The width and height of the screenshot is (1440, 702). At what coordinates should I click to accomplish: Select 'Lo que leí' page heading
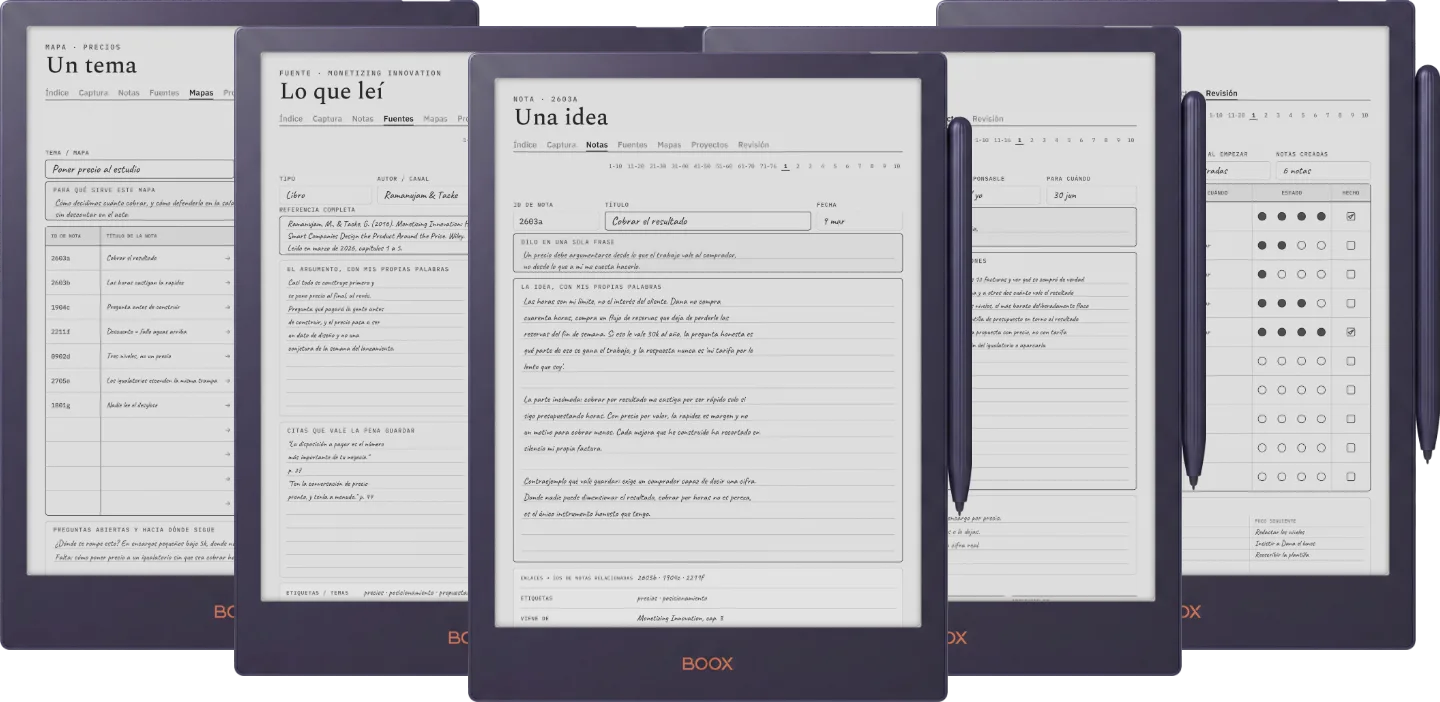331,91
